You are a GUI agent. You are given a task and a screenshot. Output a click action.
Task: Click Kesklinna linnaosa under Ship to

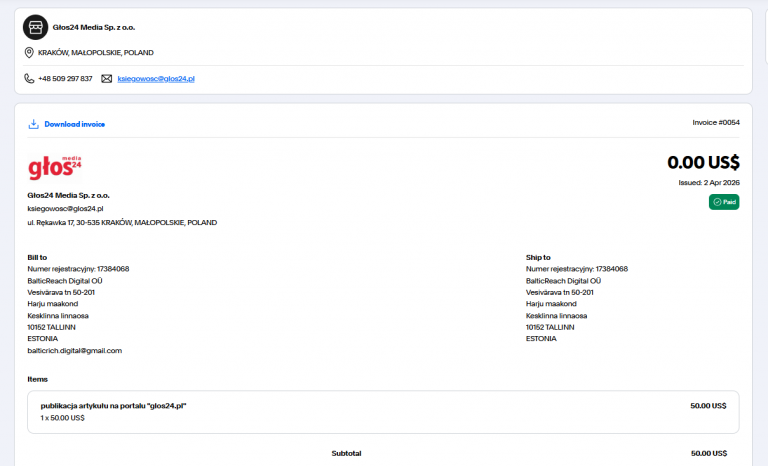coord(556,316)
